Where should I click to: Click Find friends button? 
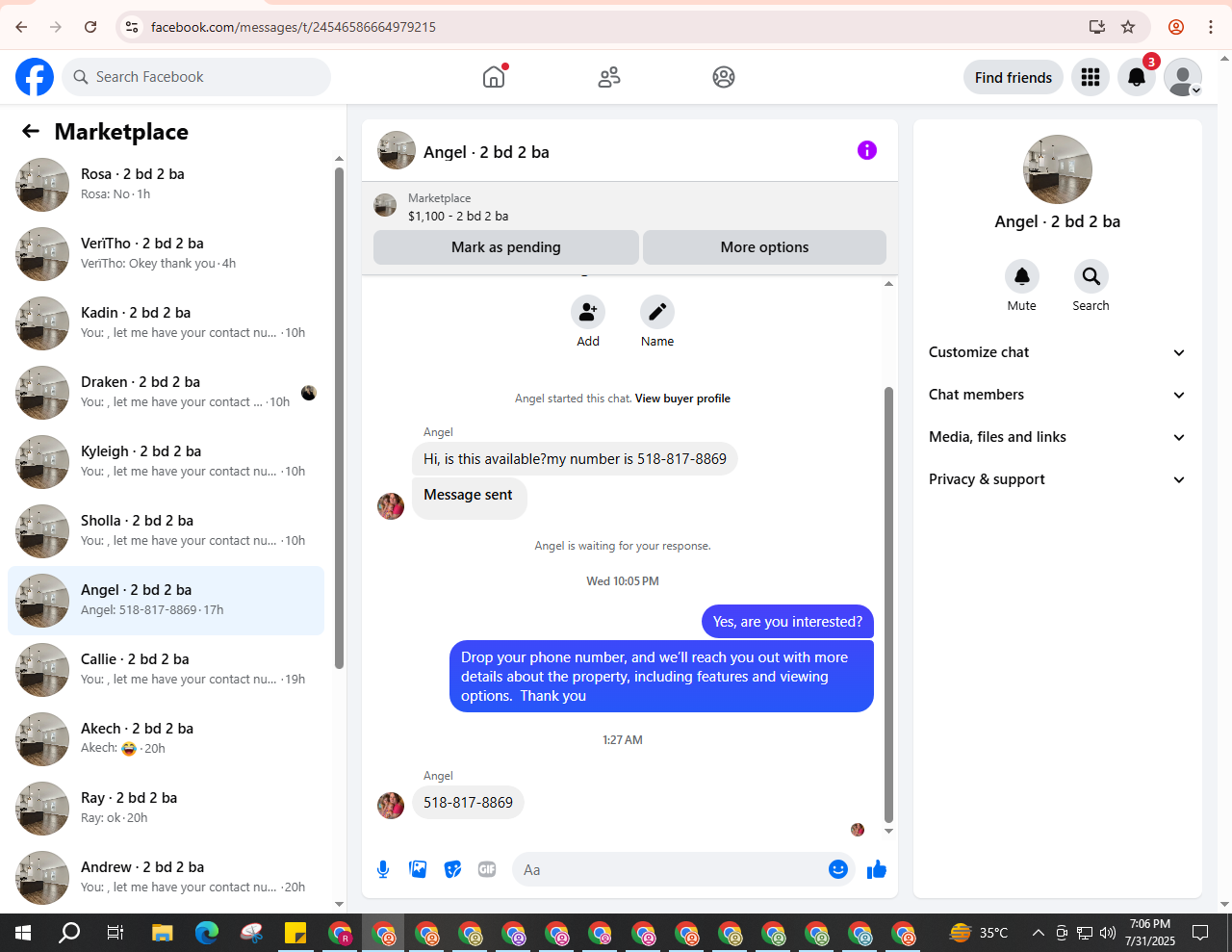pyautogui.click(x=1014, y=78)
